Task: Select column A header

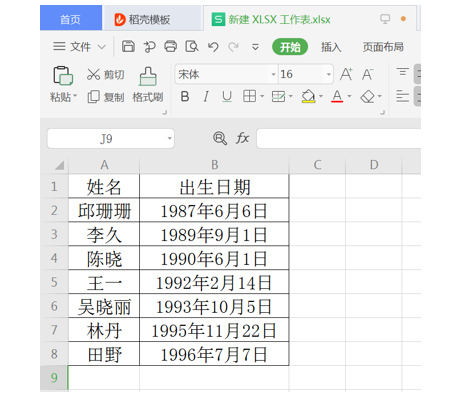Action: coord(104,165)
